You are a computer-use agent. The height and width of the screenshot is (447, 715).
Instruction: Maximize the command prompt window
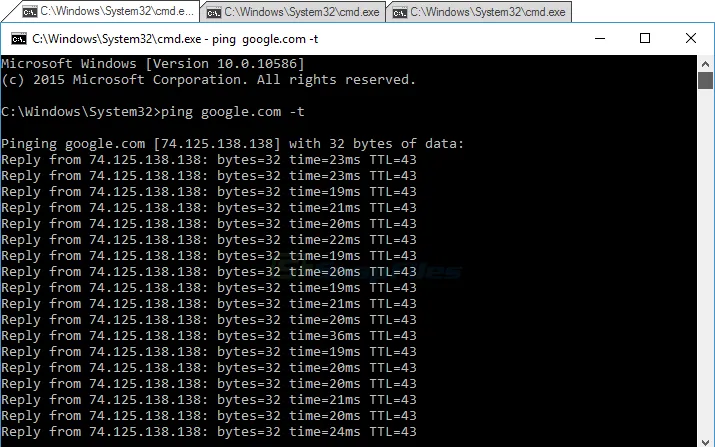[x=645, y=38]
